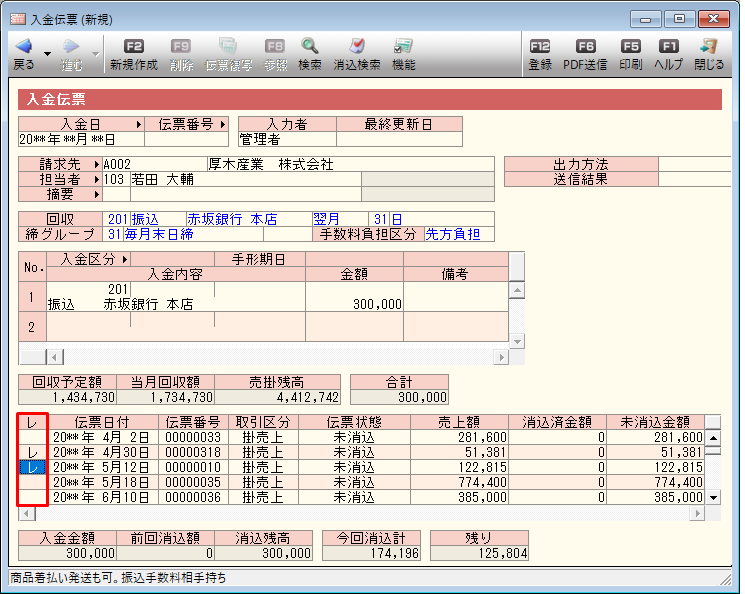Viewport: 745px width, 594px height.
Task: Click the F12 登録 register icon
Action: coord(540,46)
